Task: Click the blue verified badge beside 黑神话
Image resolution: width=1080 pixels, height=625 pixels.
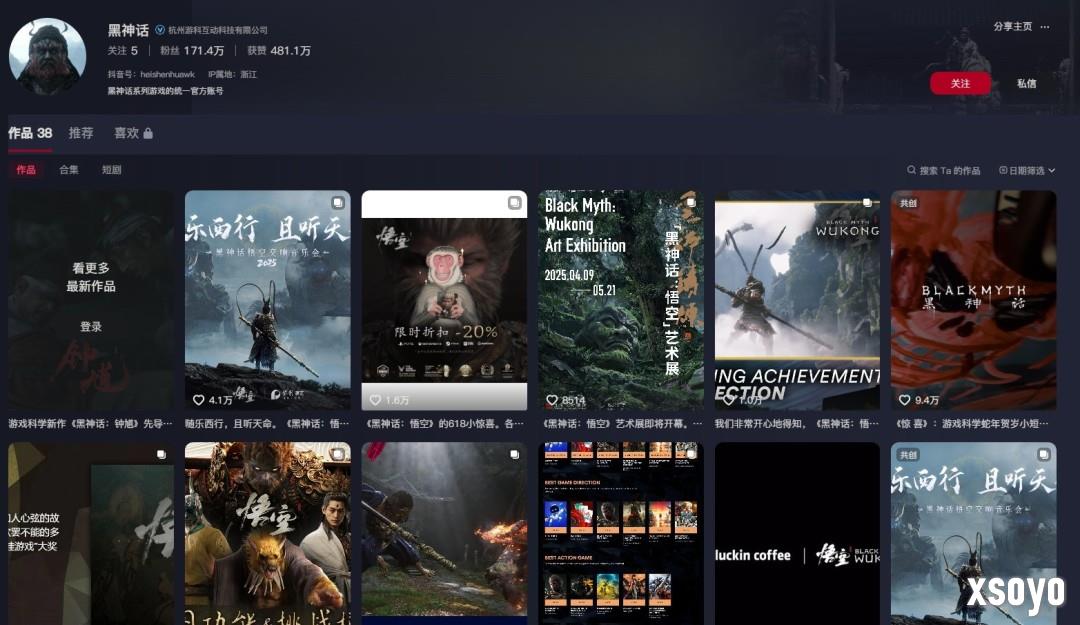Action: coord(160,30)
